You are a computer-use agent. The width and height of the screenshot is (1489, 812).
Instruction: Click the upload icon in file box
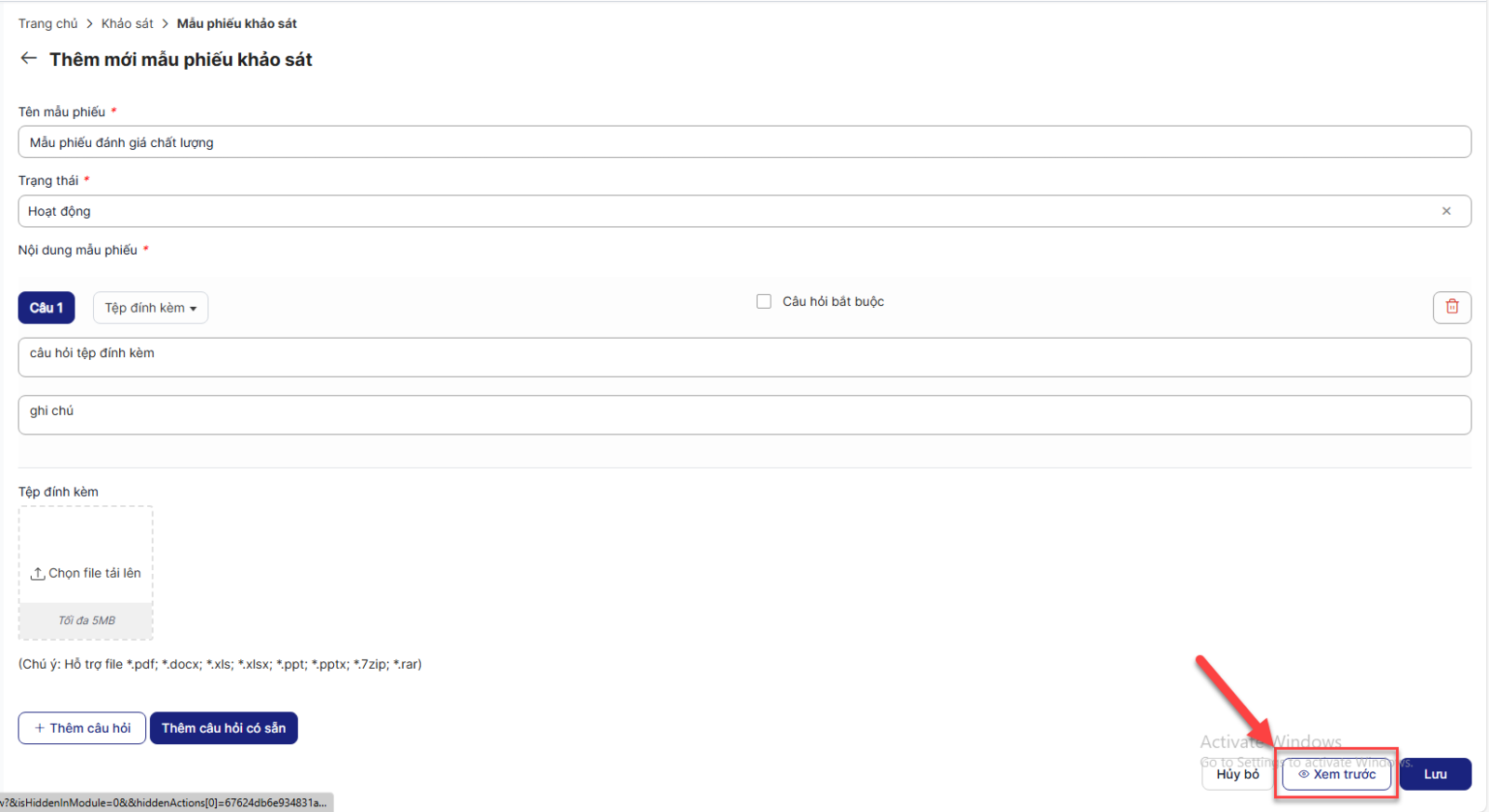click(38, 574)
